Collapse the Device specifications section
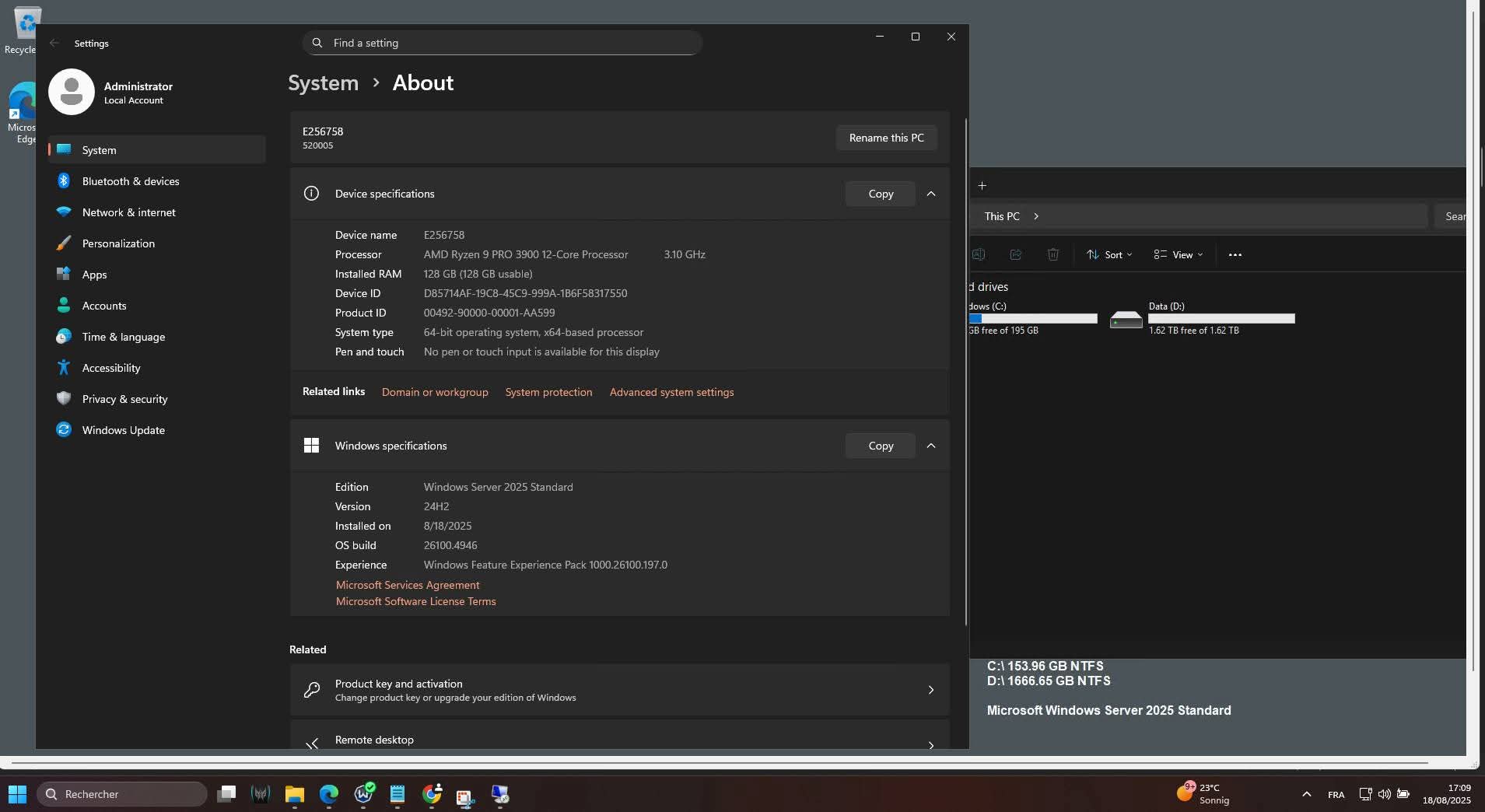1485x812 pixels. 931,194
